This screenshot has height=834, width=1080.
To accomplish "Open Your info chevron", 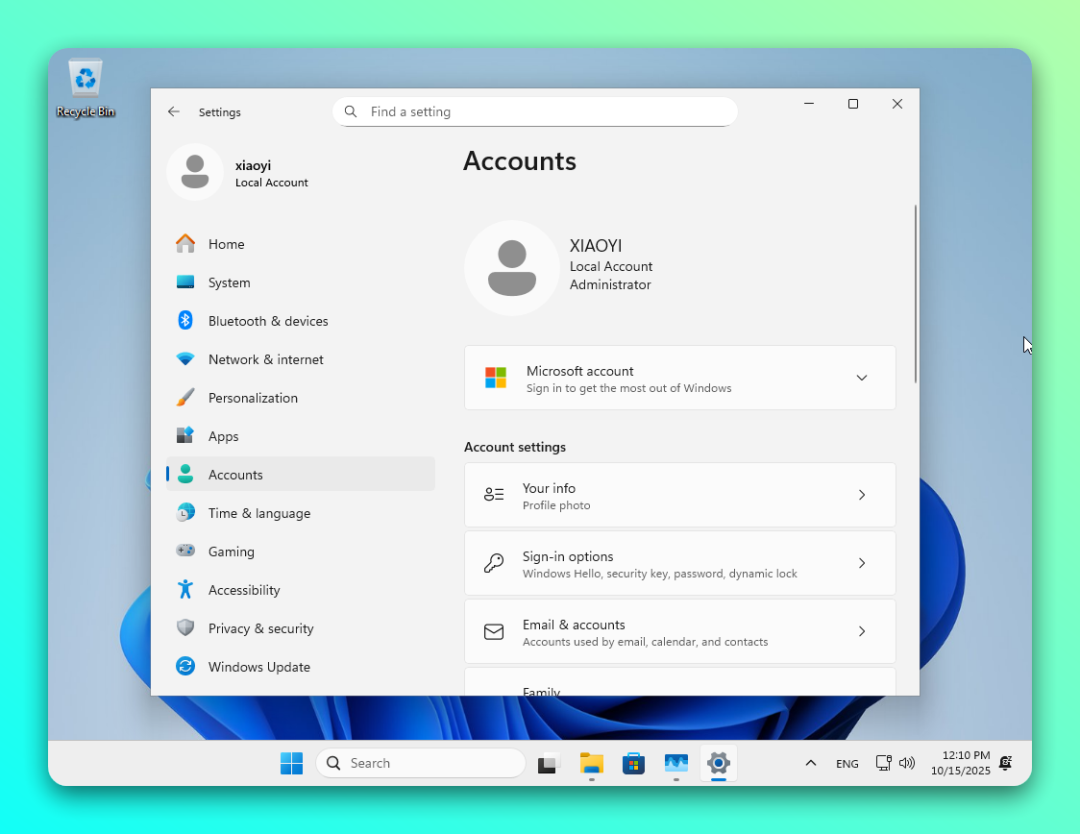I will coord(861,495).
